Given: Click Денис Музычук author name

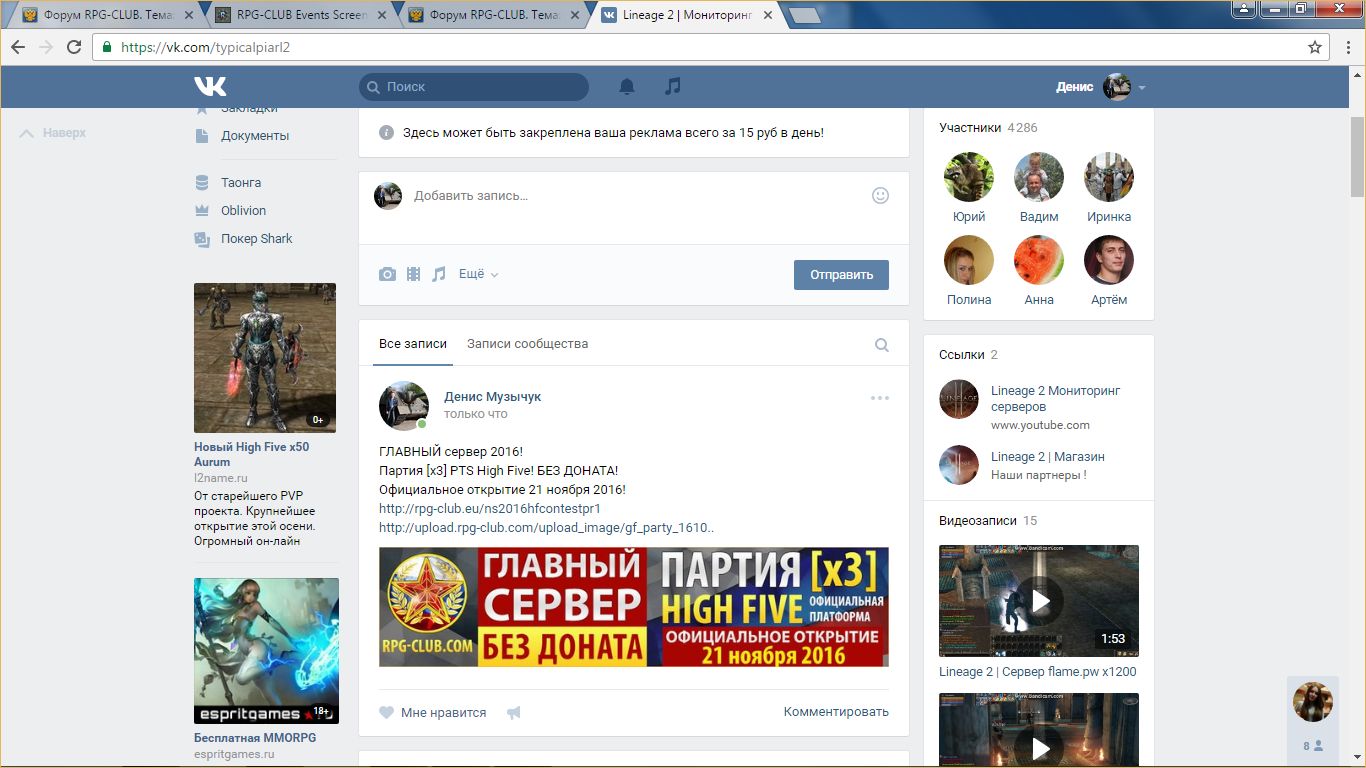Looking at the screenshot, I should (x=492, y=397).
